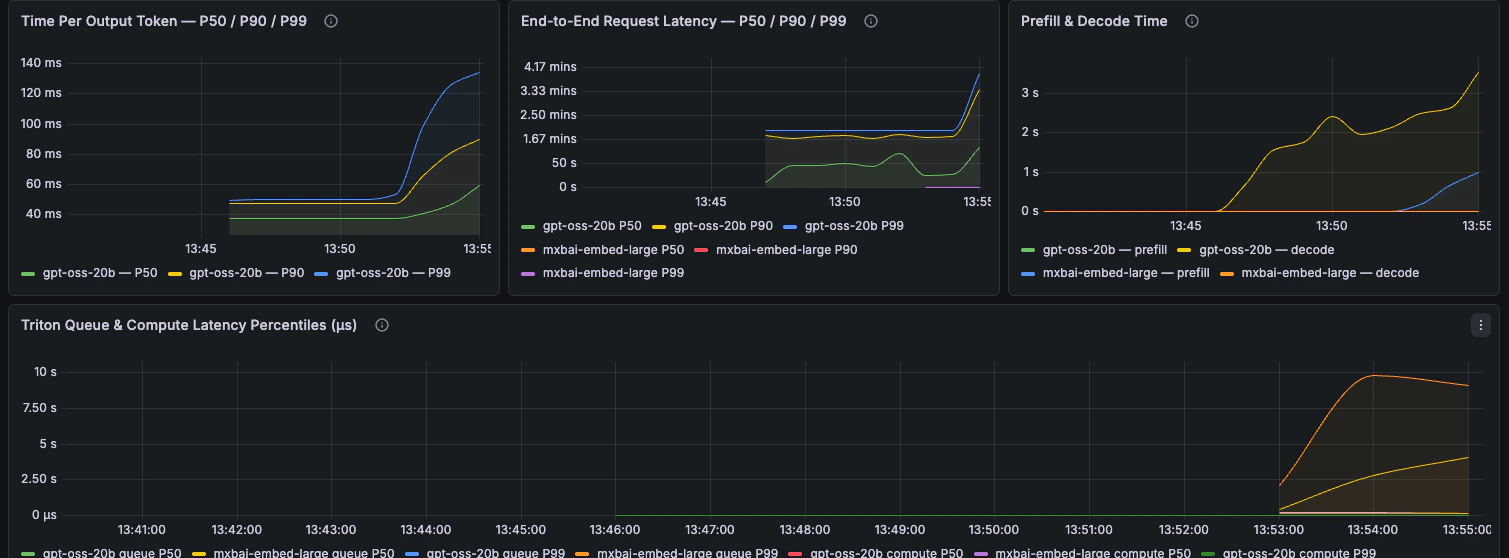Click the 1.67 mins y-axis label
The height and width of the screenshot is (558, 1509).
click(550, 139)
